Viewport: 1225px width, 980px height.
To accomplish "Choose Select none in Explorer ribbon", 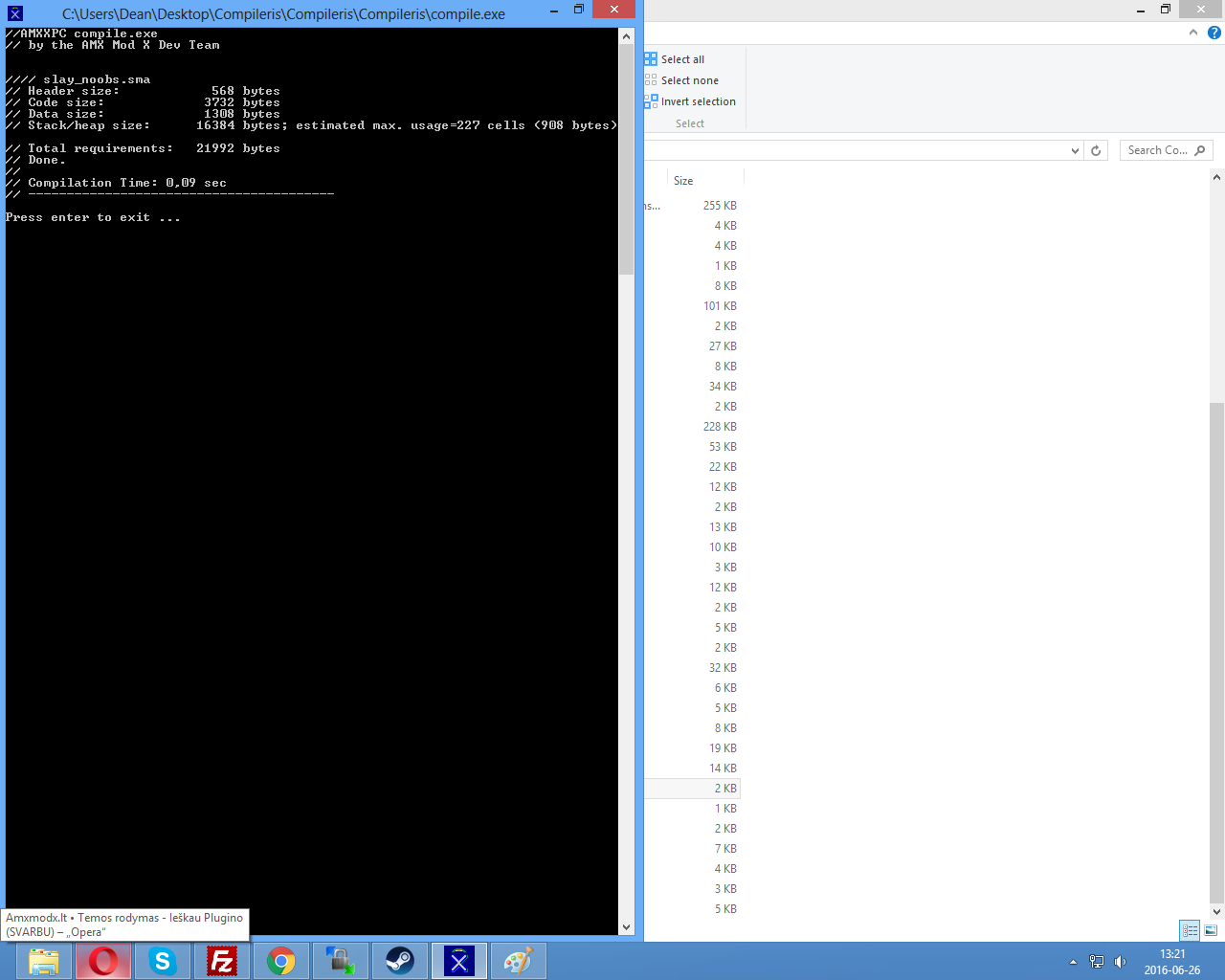I will 681,80.
